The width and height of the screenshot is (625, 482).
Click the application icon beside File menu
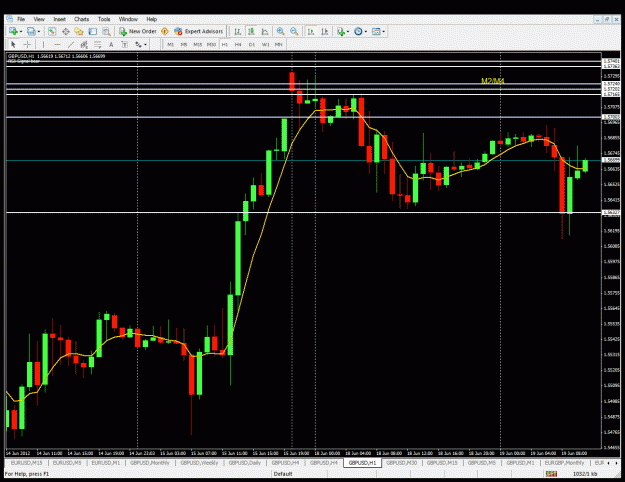point(10,19)
